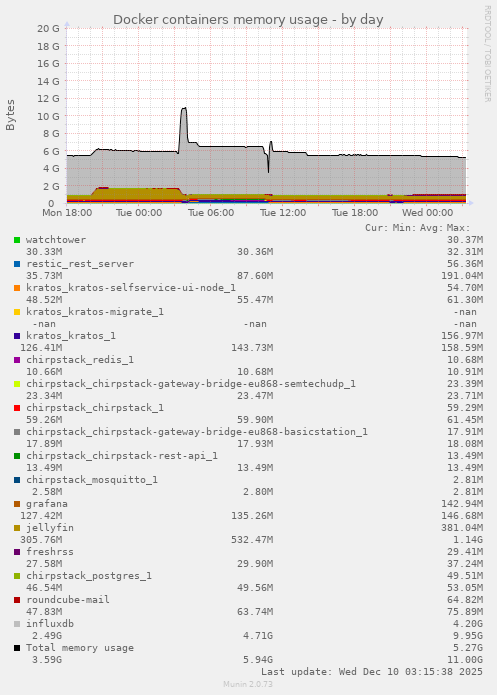Select the 'influxdb' legend label
This screenshot has height=695, width=497.
point(50,624)
